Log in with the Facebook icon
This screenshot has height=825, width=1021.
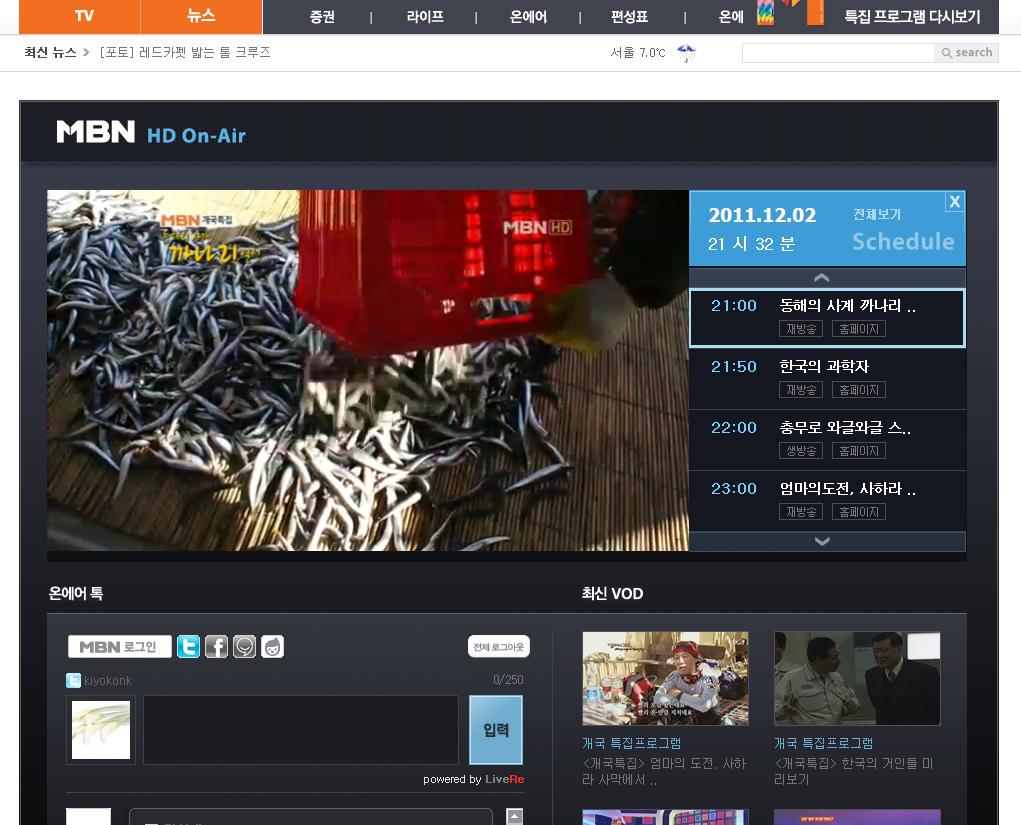click(216, 647)
